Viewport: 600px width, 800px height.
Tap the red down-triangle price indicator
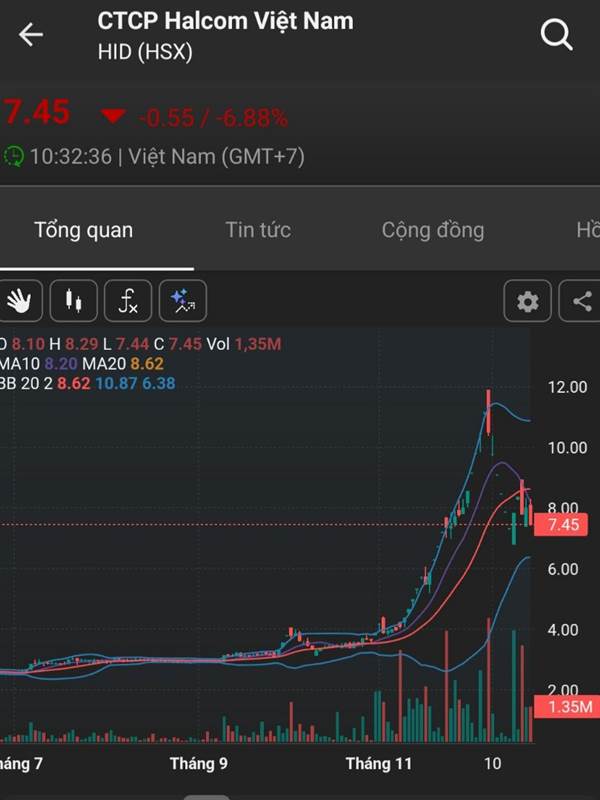[x=113, y=116]
